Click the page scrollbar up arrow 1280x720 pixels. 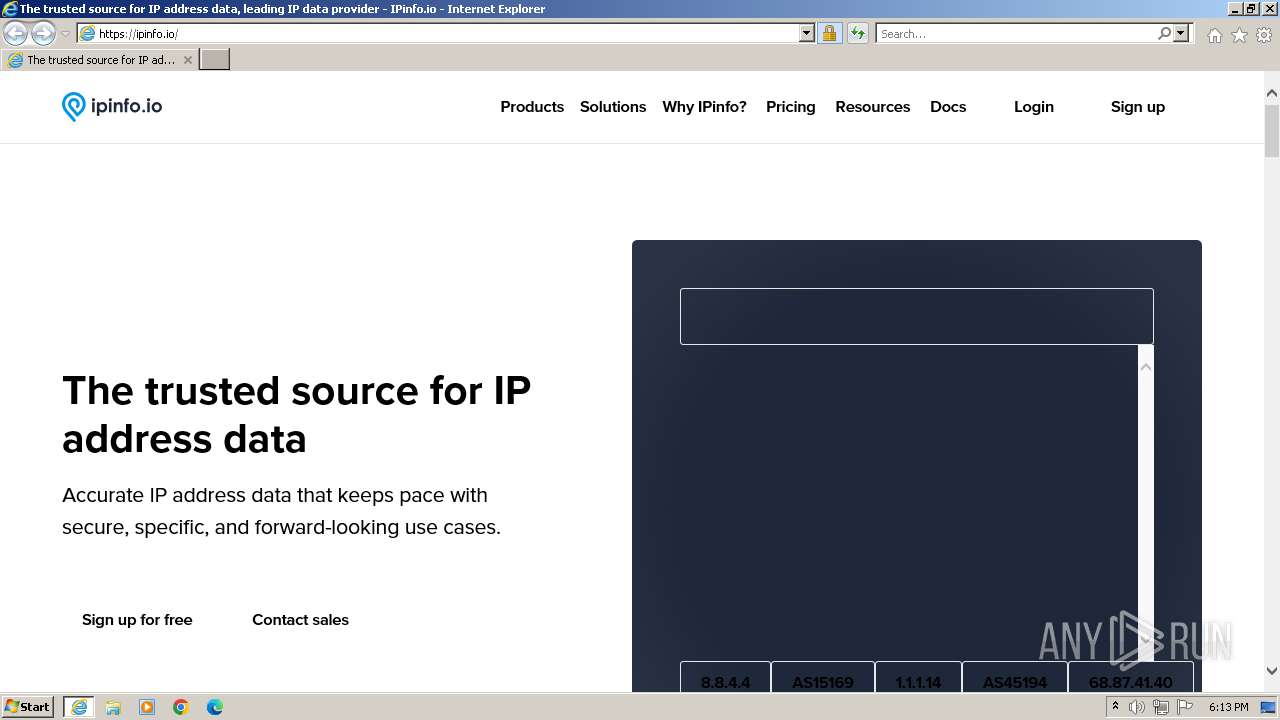1272,93
